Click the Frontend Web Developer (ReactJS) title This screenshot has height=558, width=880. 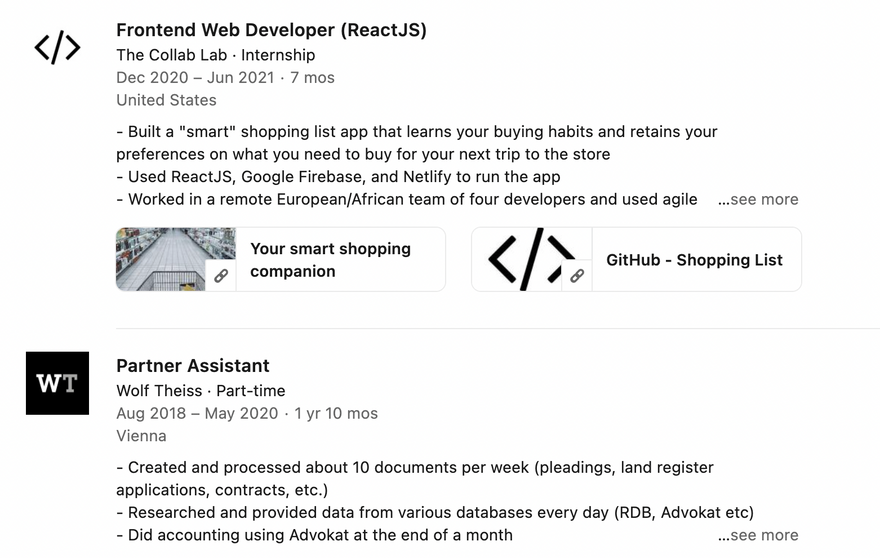[x=271, y=30]
